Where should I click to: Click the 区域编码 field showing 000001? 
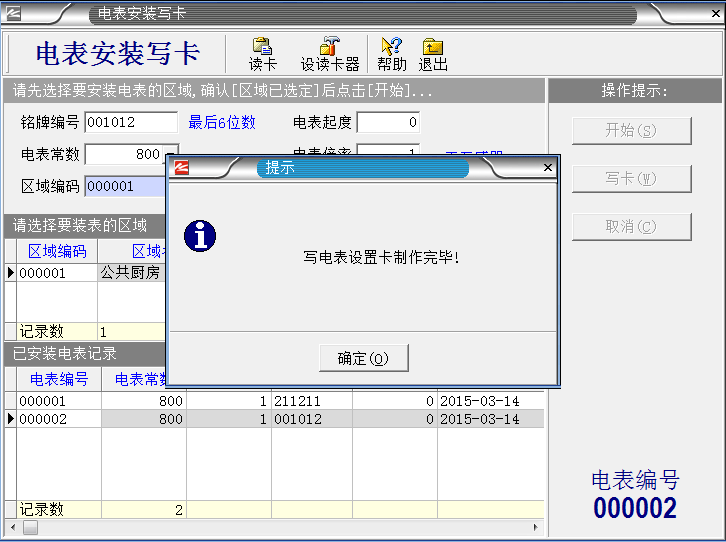123,187
